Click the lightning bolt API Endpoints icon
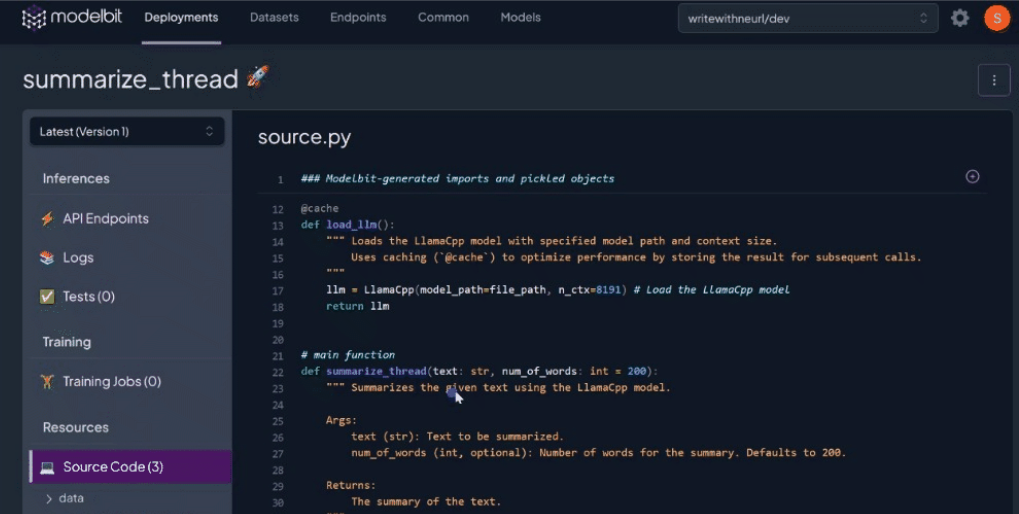Image resolution: width=1019 pixels, height=514 pixels. (x=47, y=219)
